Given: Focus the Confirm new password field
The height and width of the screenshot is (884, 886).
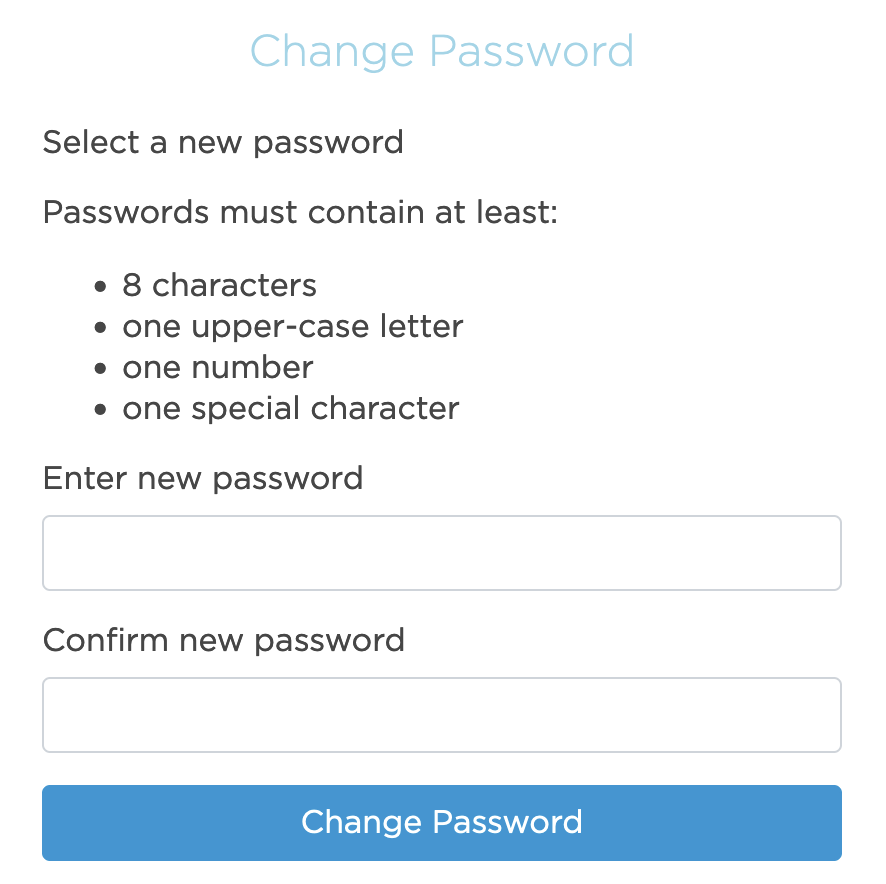Looking at the screenshot, I should [442, 715].
